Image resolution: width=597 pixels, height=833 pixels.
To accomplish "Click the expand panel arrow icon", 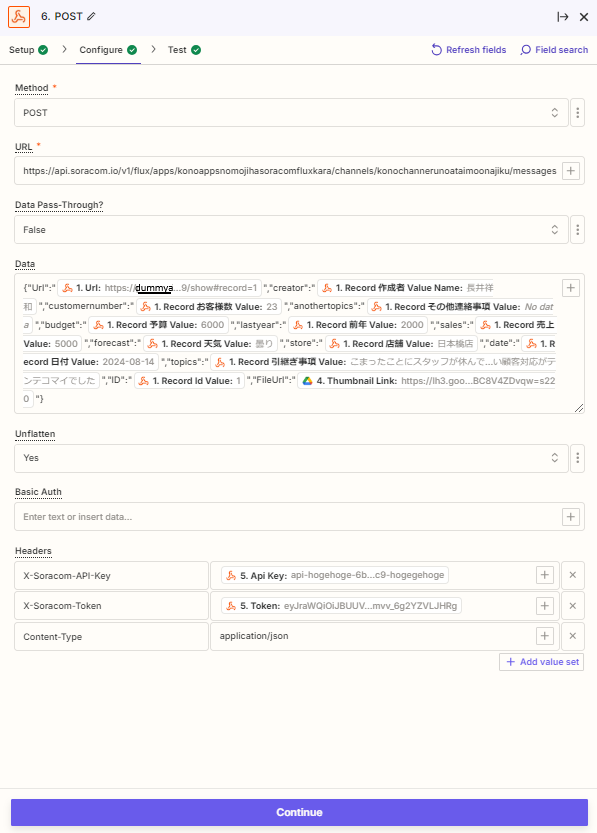I will point(562,17).
